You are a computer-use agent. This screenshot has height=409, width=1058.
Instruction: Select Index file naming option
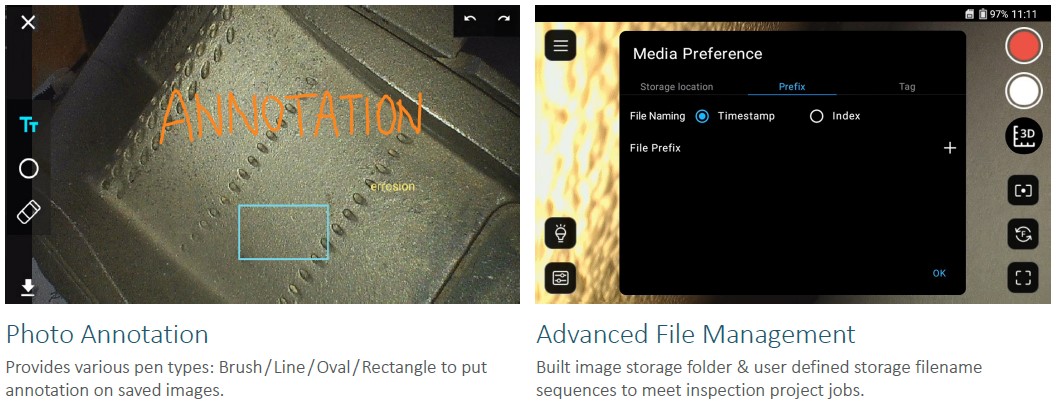point(835,116)
